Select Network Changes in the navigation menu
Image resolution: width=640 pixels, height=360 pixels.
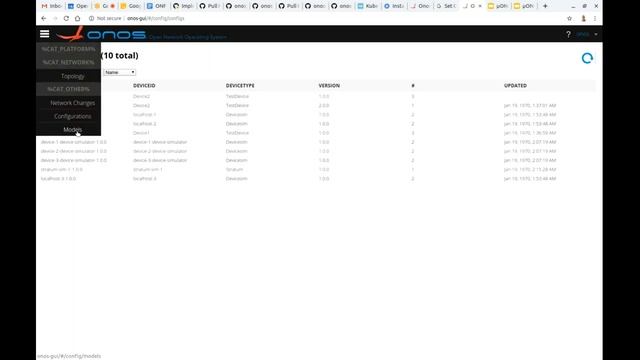coord(73,103)
